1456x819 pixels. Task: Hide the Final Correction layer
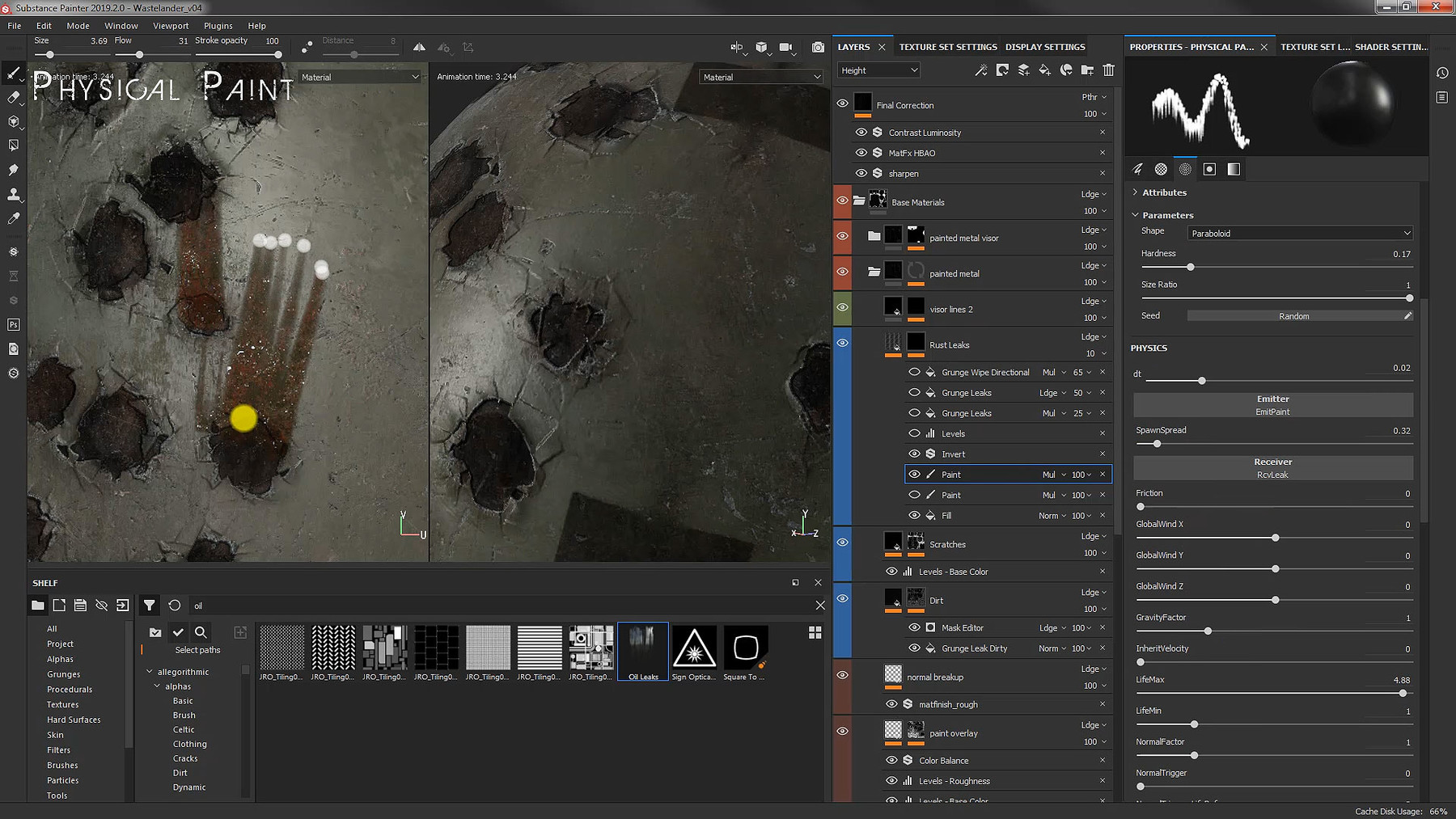842,103
